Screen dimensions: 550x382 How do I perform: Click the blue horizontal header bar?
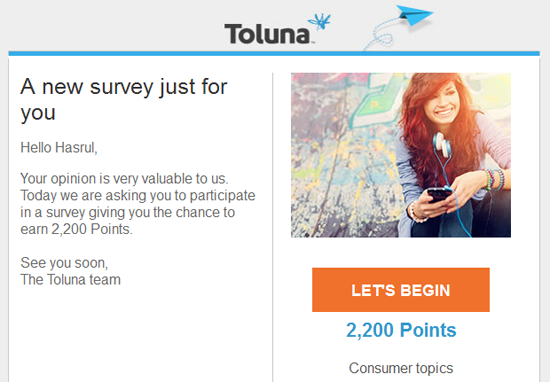point(274,54)
